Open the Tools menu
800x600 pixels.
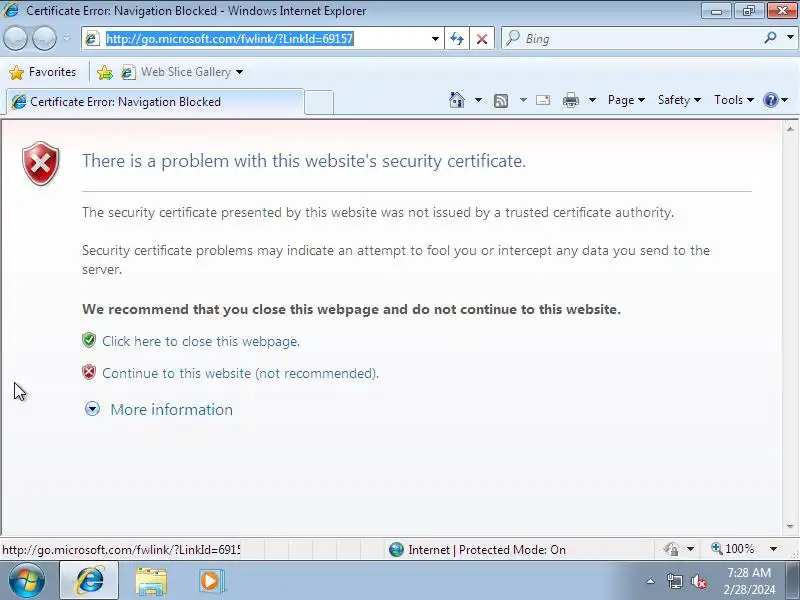point(734,100)
